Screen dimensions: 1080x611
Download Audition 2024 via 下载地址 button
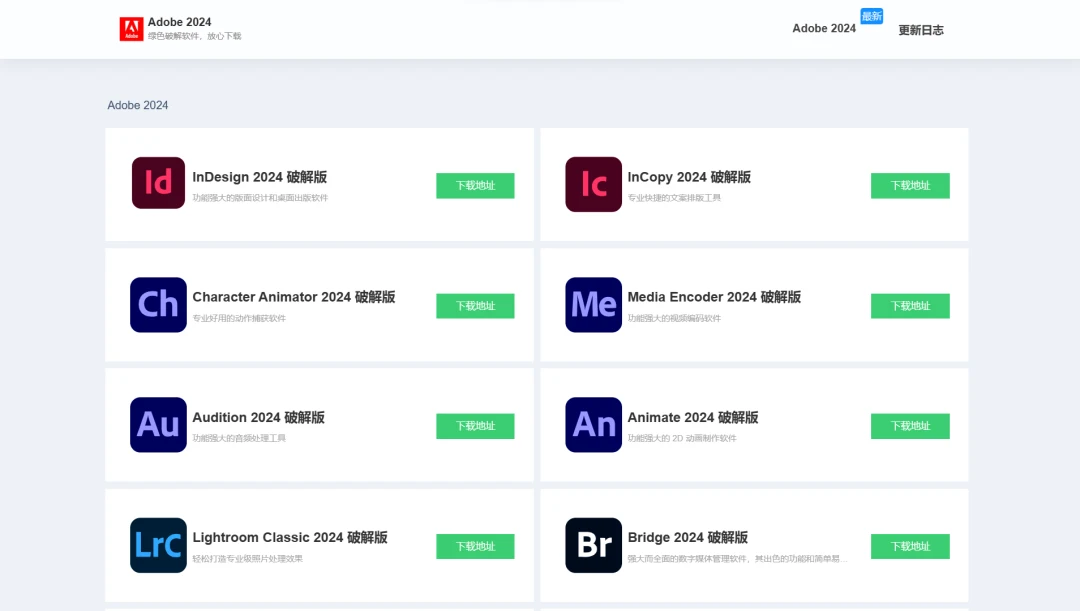tap(475, 426)
